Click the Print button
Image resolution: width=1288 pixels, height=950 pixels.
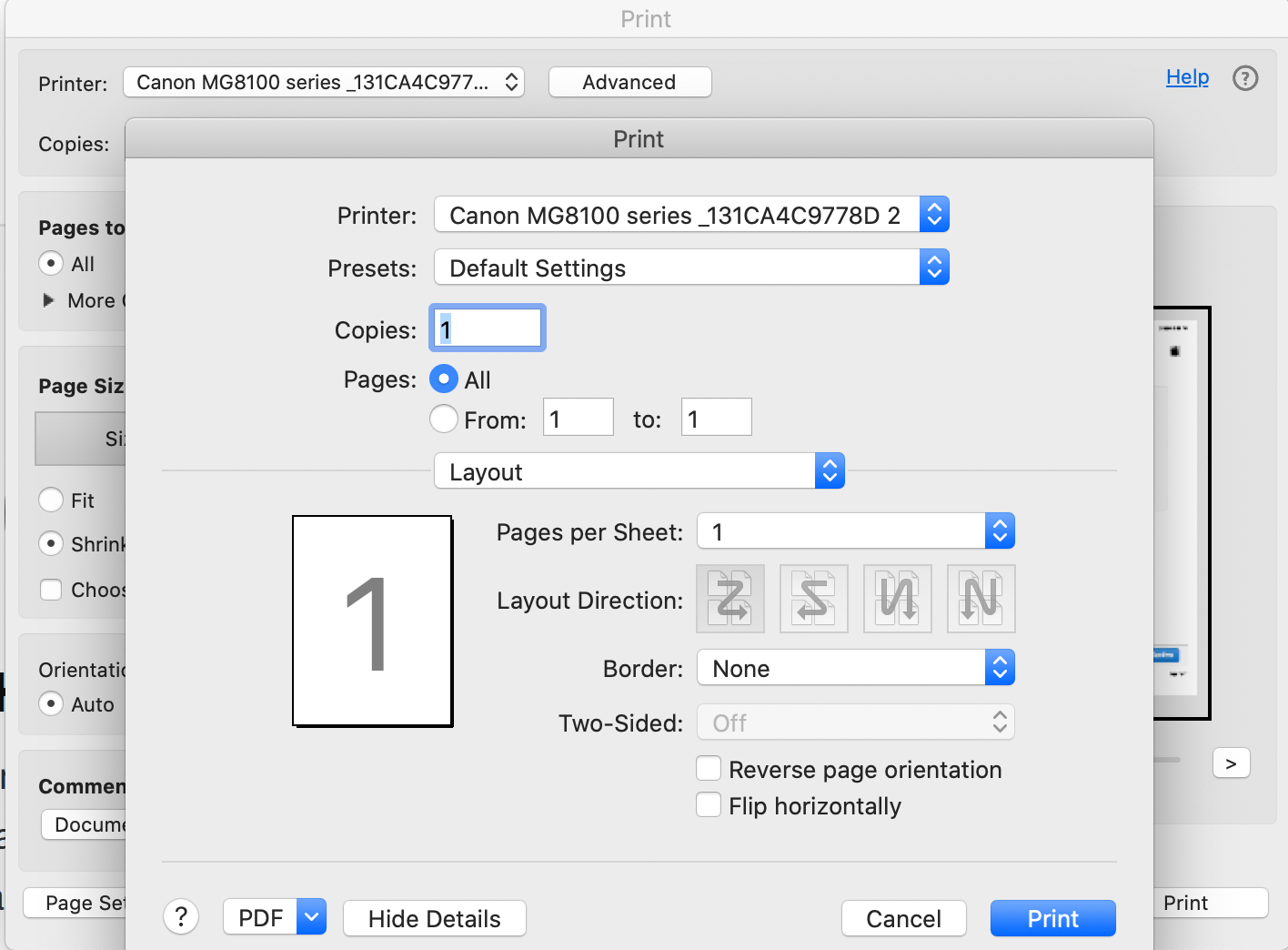[1052, 918]
